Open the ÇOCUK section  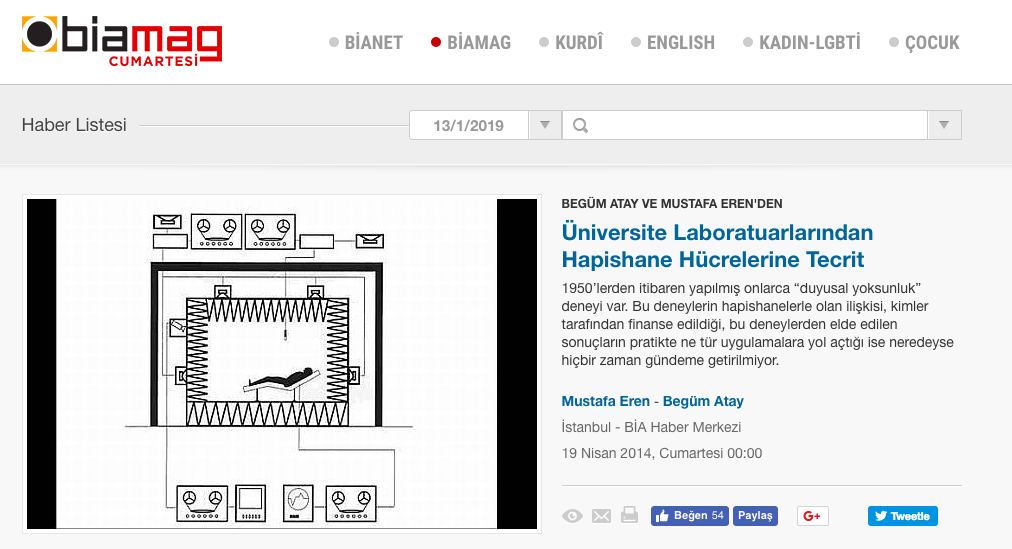point(924,43)
